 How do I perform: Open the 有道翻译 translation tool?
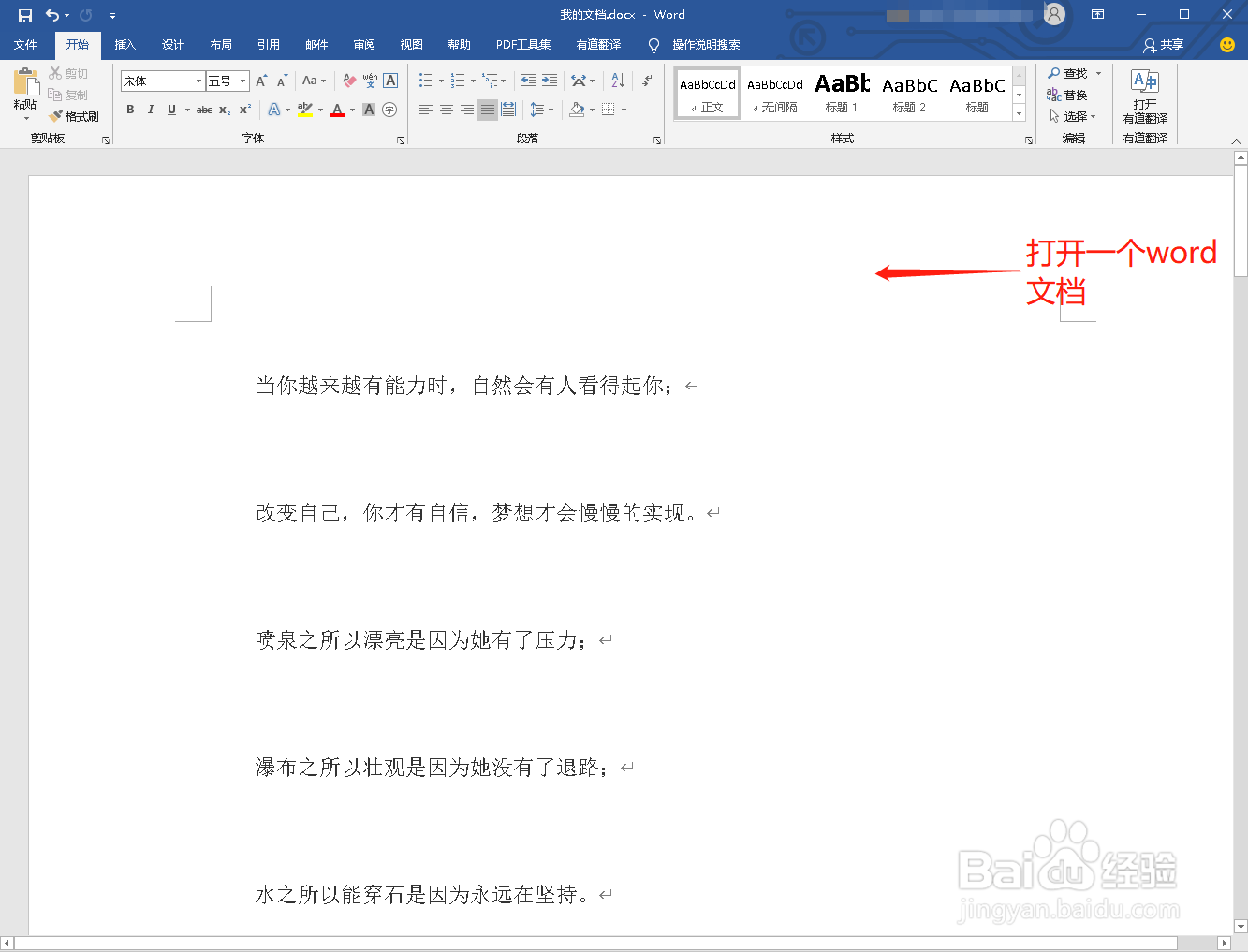pos(1145,96)
